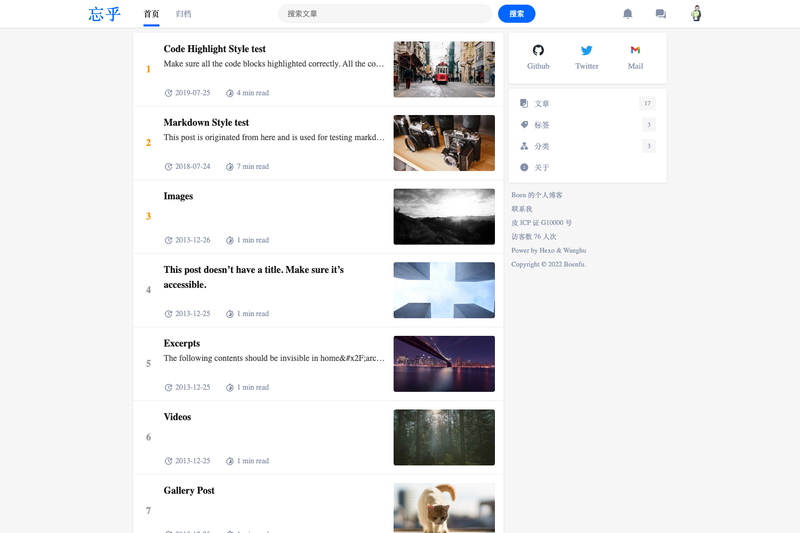Click the forest sunlight thumbnail
This screenshot has height=533, width=800.
[444, 437]
